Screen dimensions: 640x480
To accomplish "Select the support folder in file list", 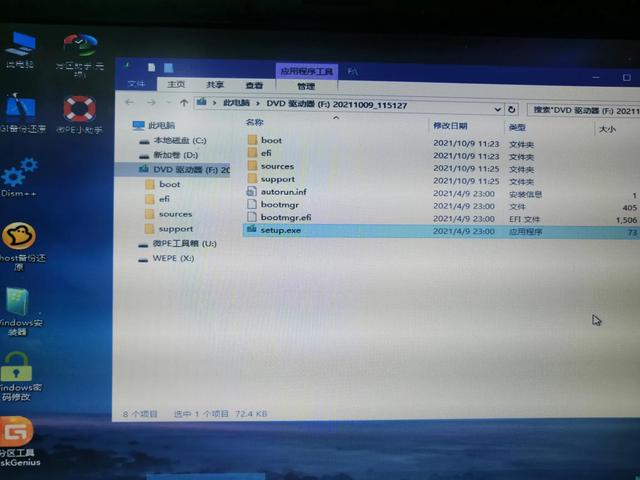I will point(271,179).
